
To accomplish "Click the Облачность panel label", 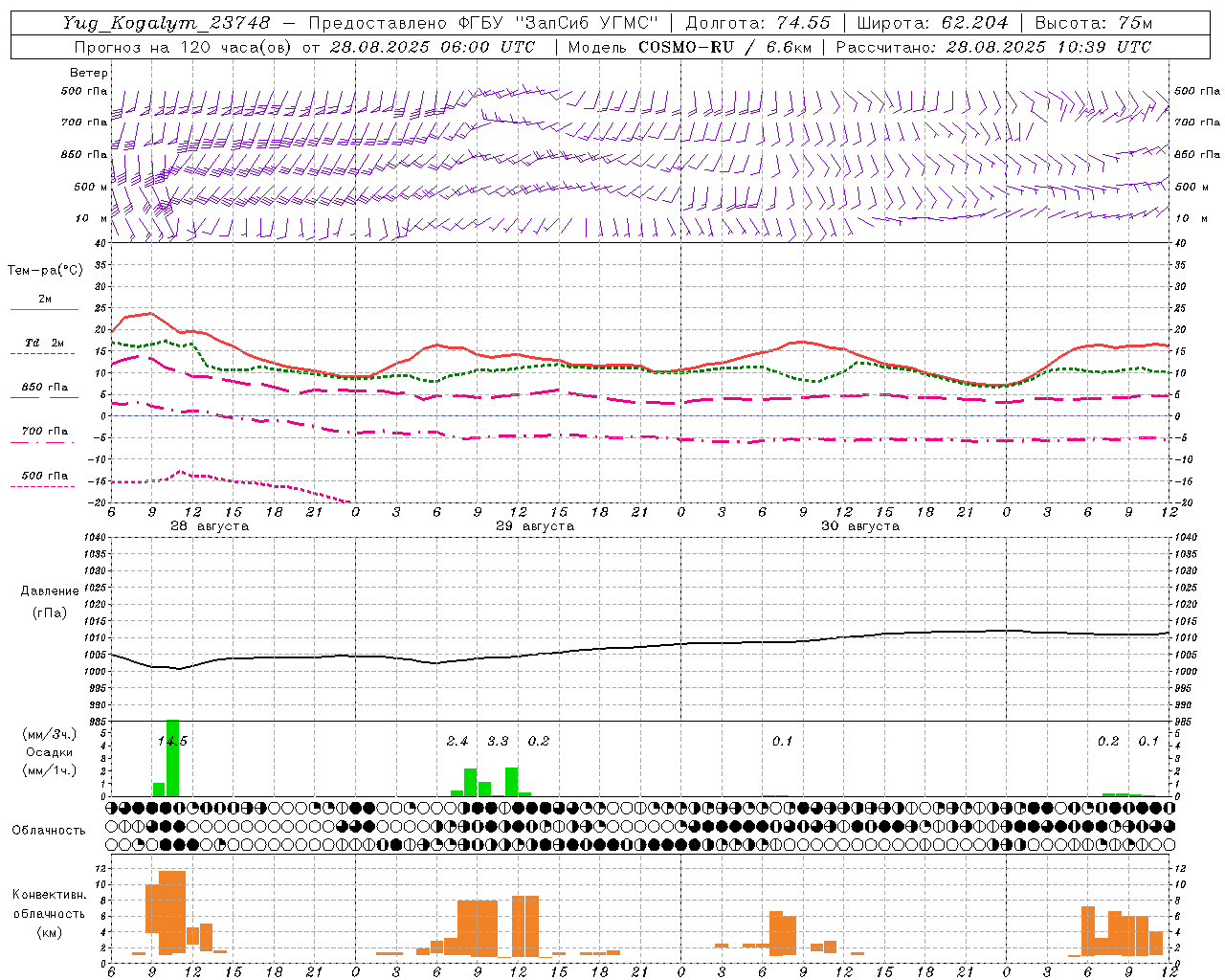I will (49, 830).
